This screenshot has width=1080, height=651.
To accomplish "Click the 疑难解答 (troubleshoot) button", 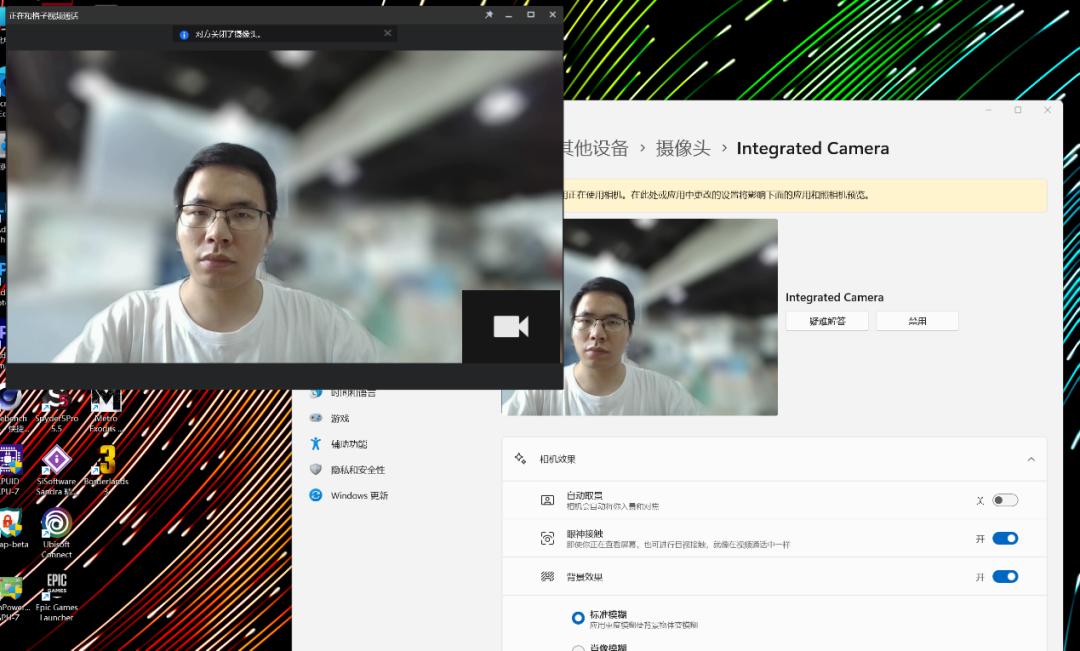I will click(x=826, y=320).
